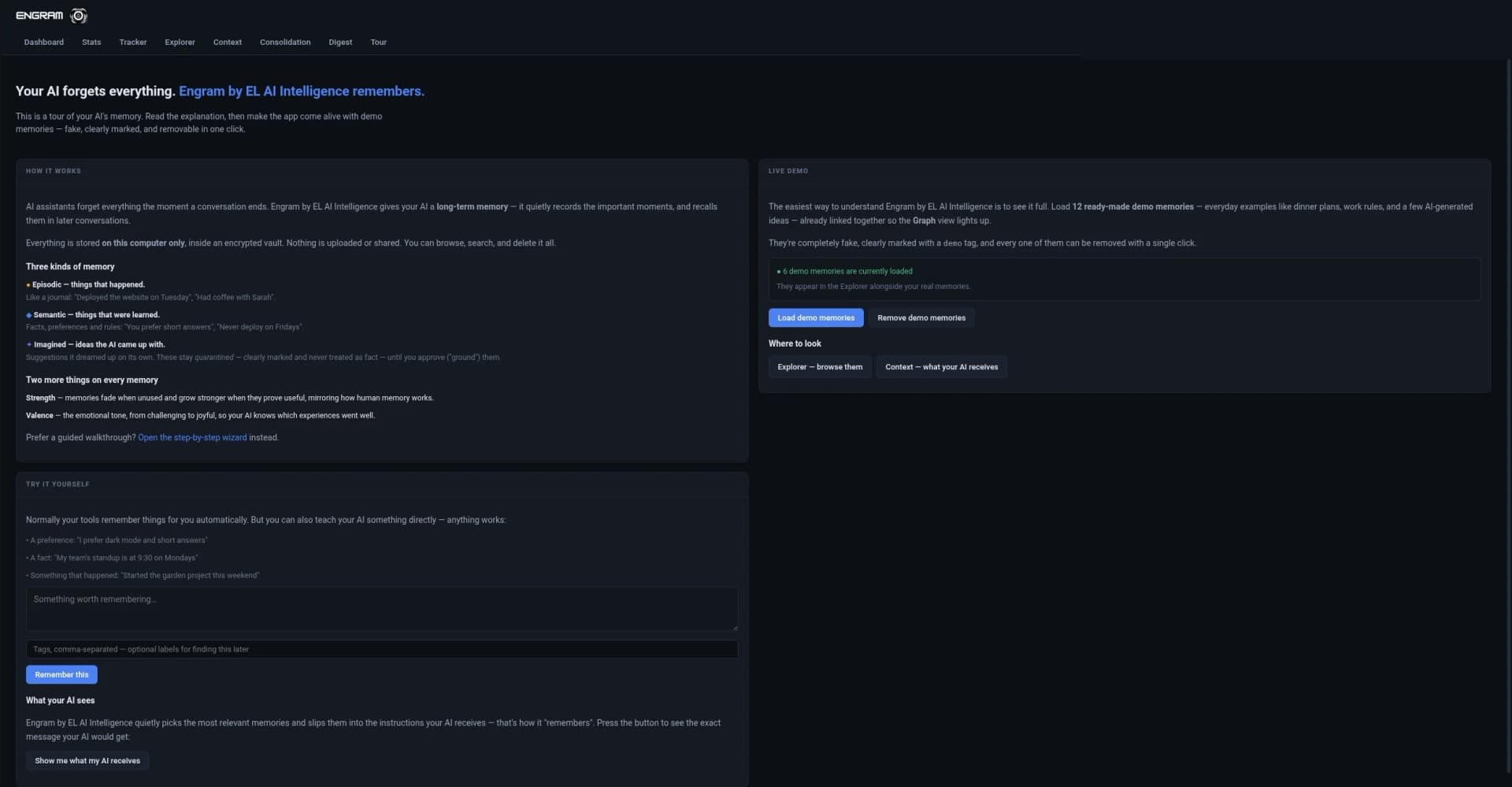Click the orange Episodic bullet marker
This screenshot has width=1512, height=787.
coord(28,285)
